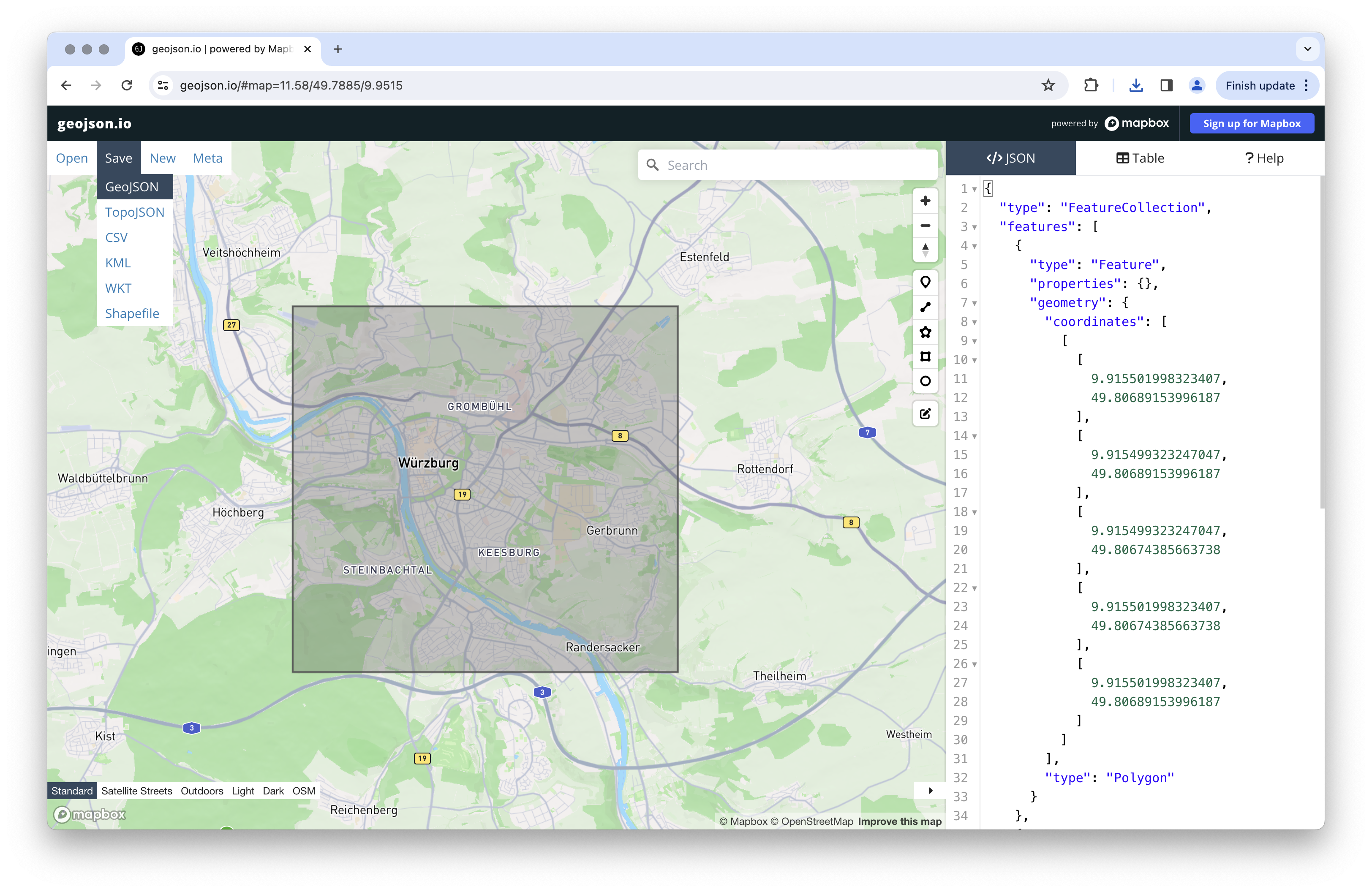Image resolution: width=1372 pixels, height=892 pixels.
Task: Select the draw polygon tool
Action: pyautogui.click(x=925, y=332)
